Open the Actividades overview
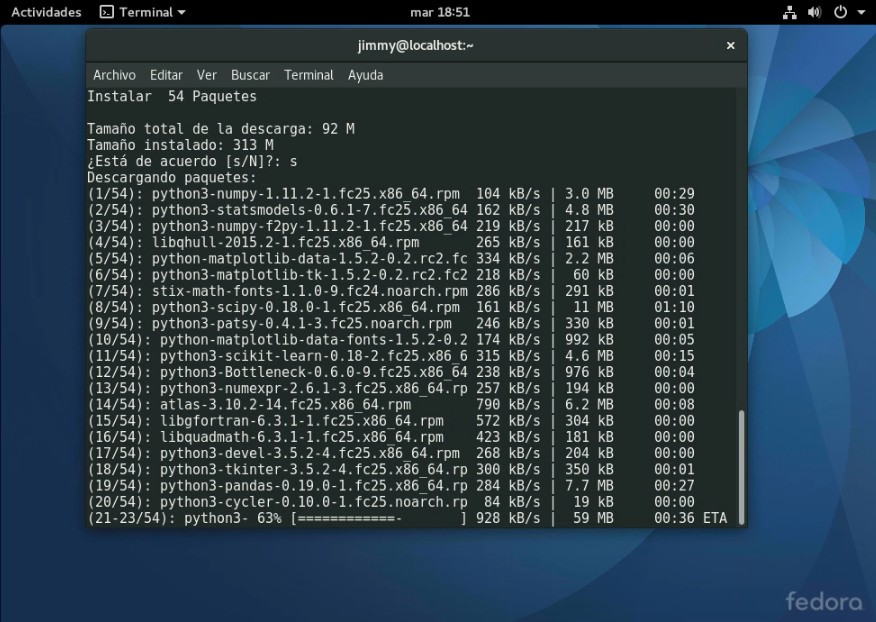Viewport: 876px width, 622px height. tap(46, 12)
